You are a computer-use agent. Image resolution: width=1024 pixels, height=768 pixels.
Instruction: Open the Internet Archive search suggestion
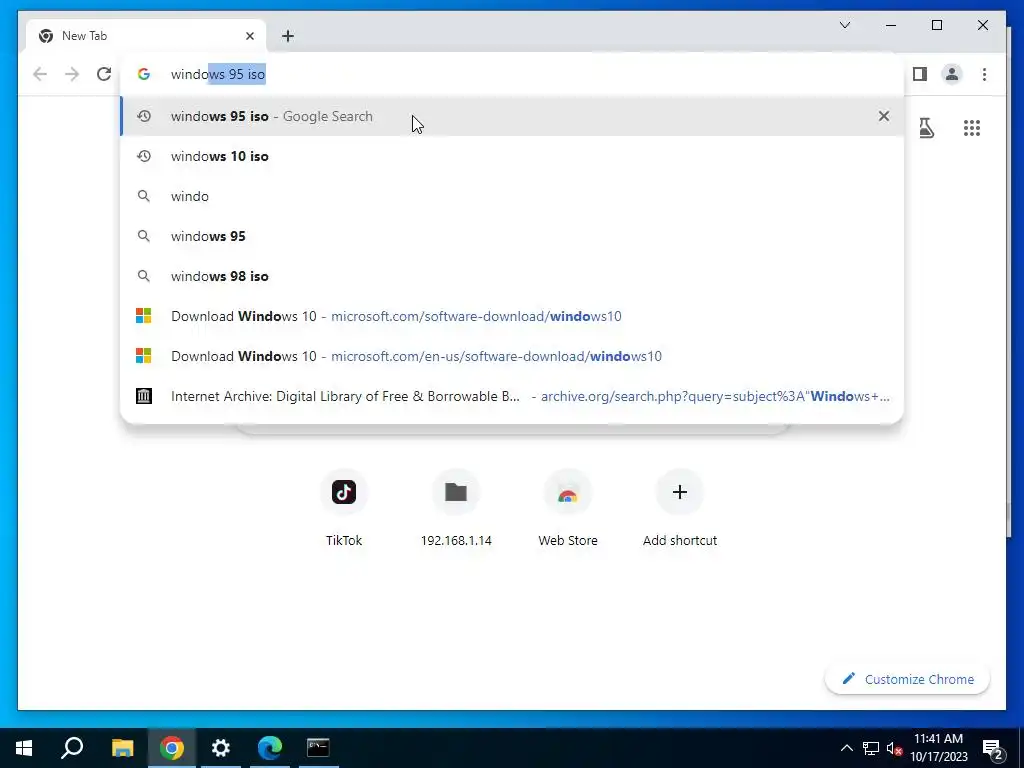(x=512, y=396)
